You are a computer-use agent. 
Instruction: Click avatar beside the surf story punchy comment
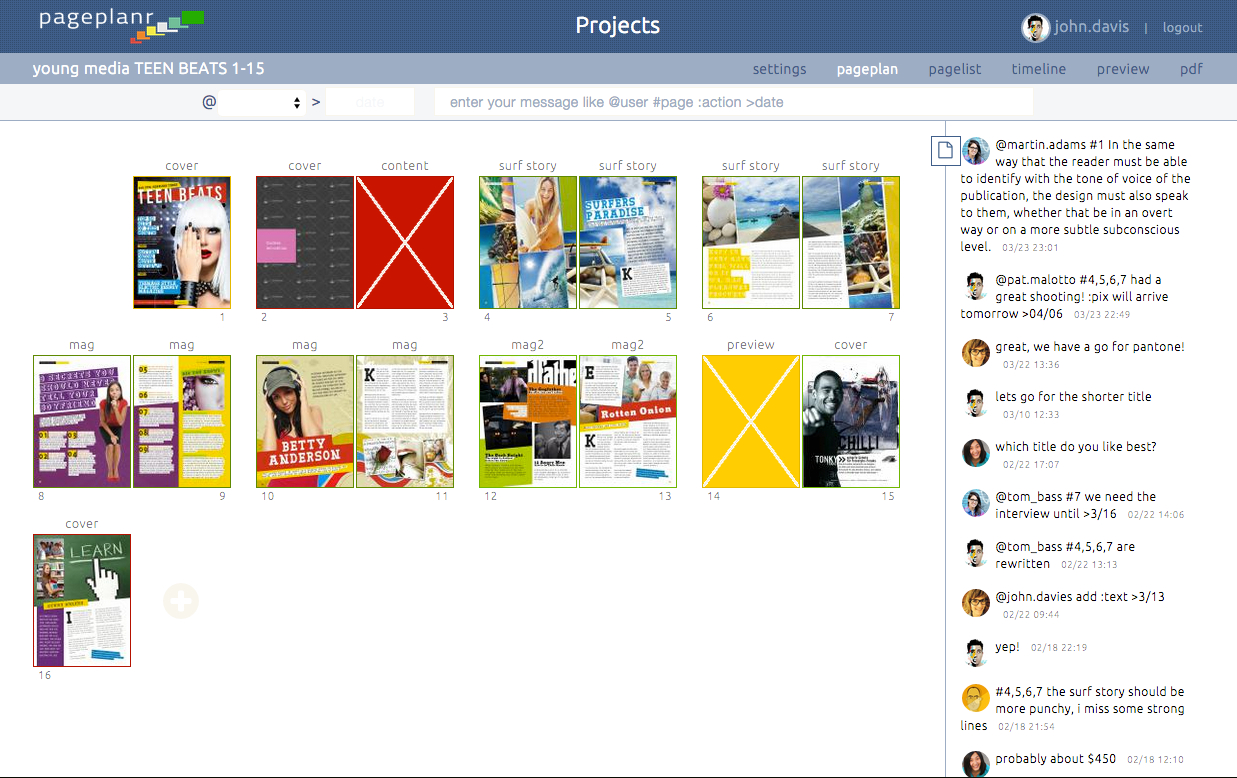(x=976, y=697)
